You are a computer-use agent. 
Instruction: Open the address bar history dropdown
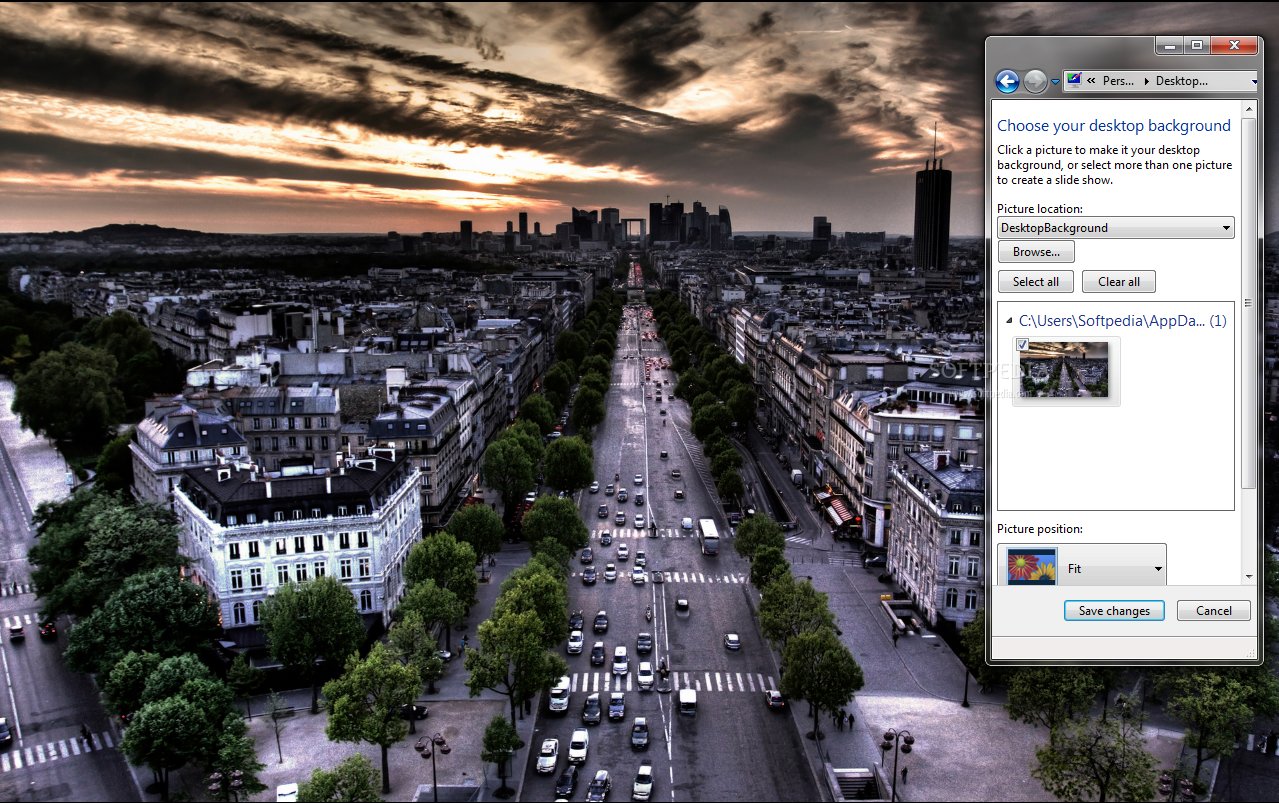pos(1254,81)
